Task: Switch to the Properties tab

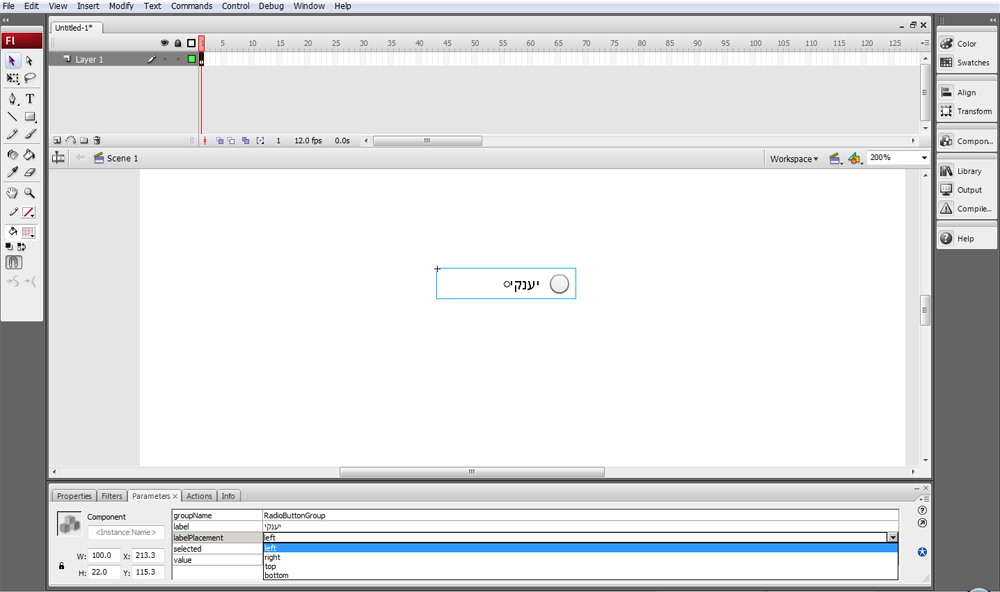Action: (x=74, y=496)
